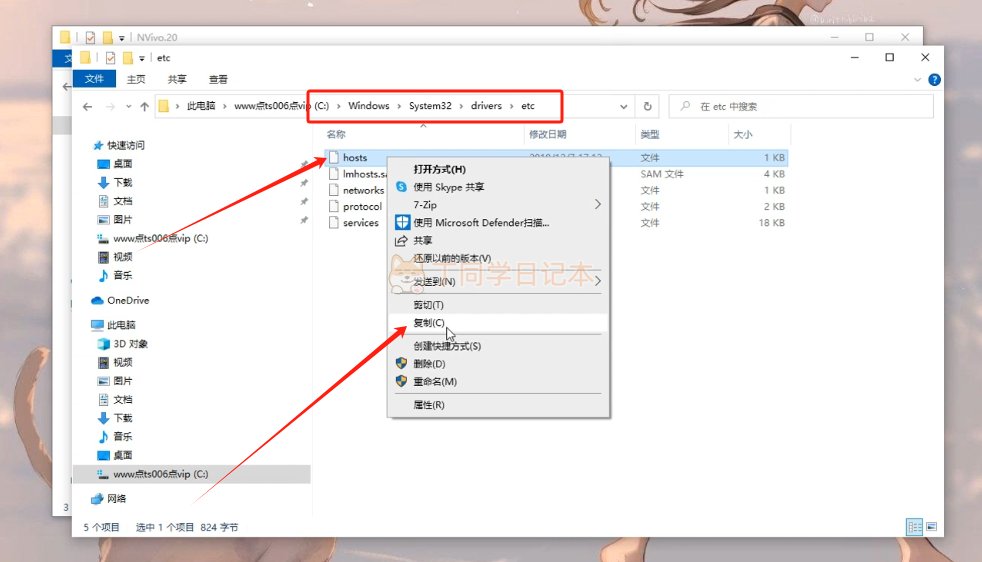The height and width of the screenshot is (562, 982).
Task: Expand the address bar history dropdown
Action: point(624,107)
